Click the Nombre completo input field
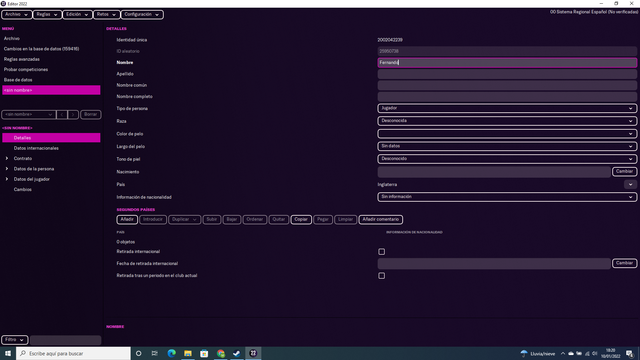The height and width of the screenshot is (360, 640). pyautogui.click(x=507, y=97)
